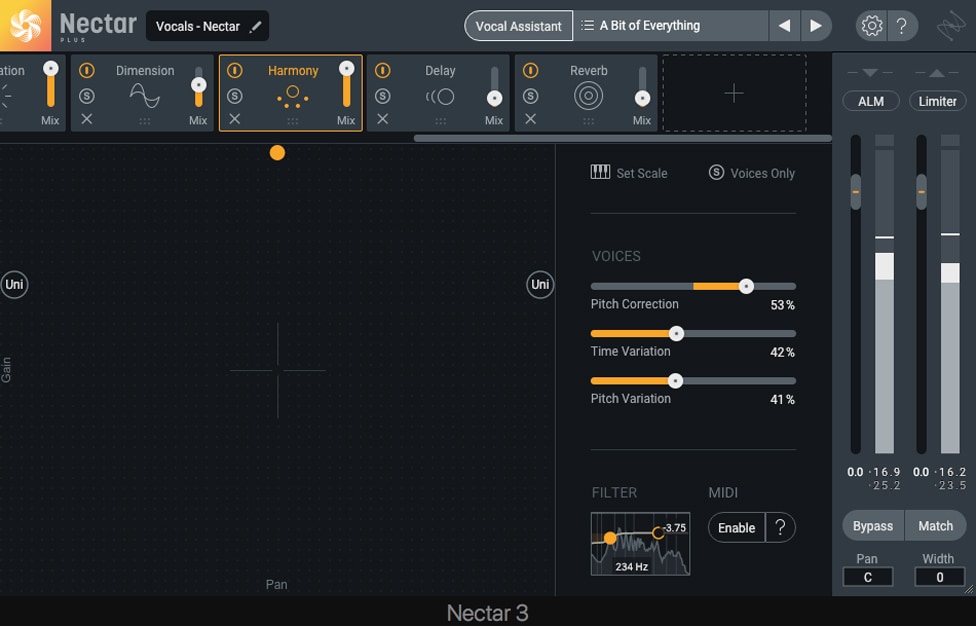Image resolution: width=976 pixels, height=626 pixels.
Task: Click the output meter up-arrow icon
Action: (936, 73)
